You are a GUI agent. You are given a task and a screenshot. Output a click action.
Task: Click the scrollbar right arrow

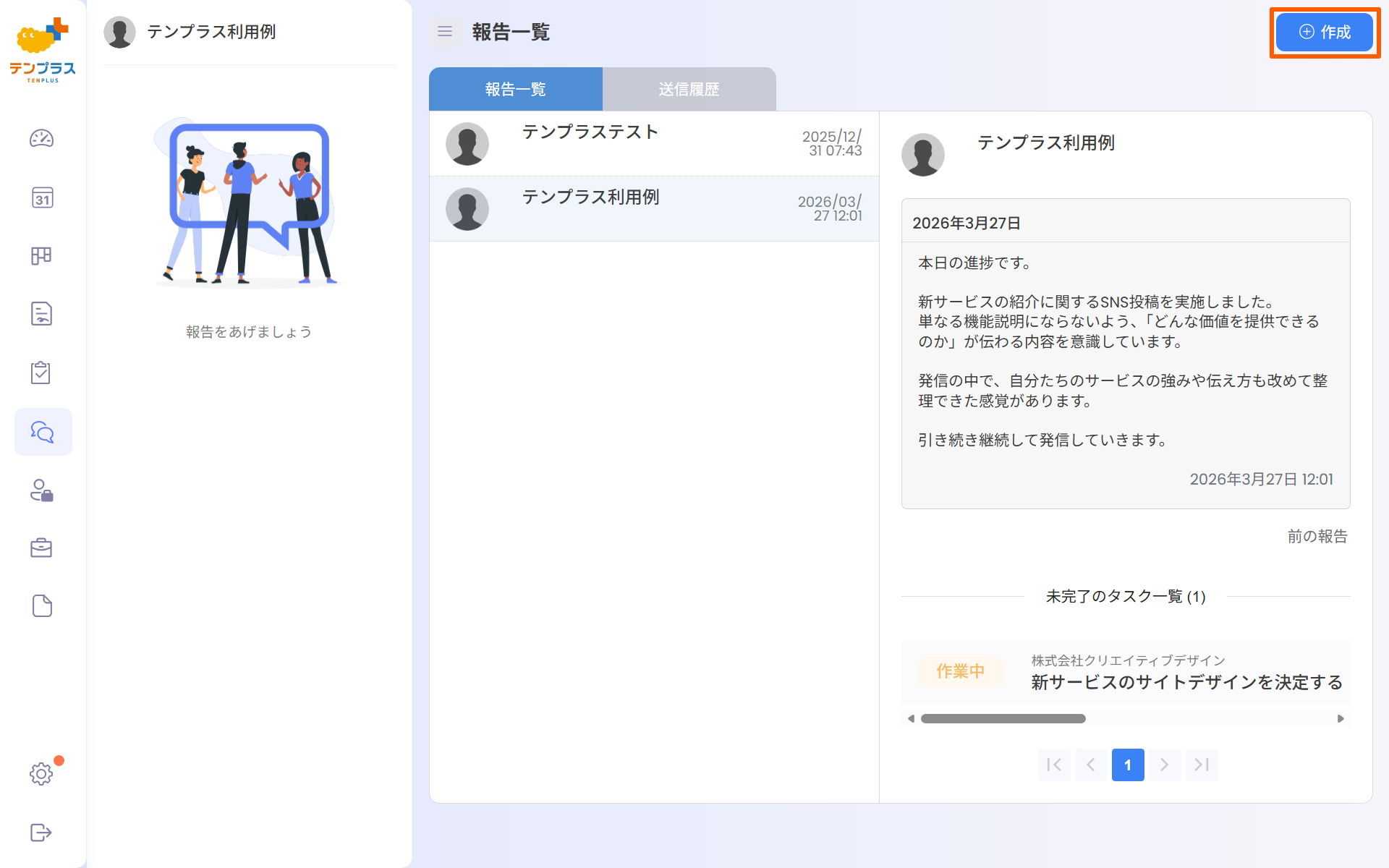pos(1341,718)
